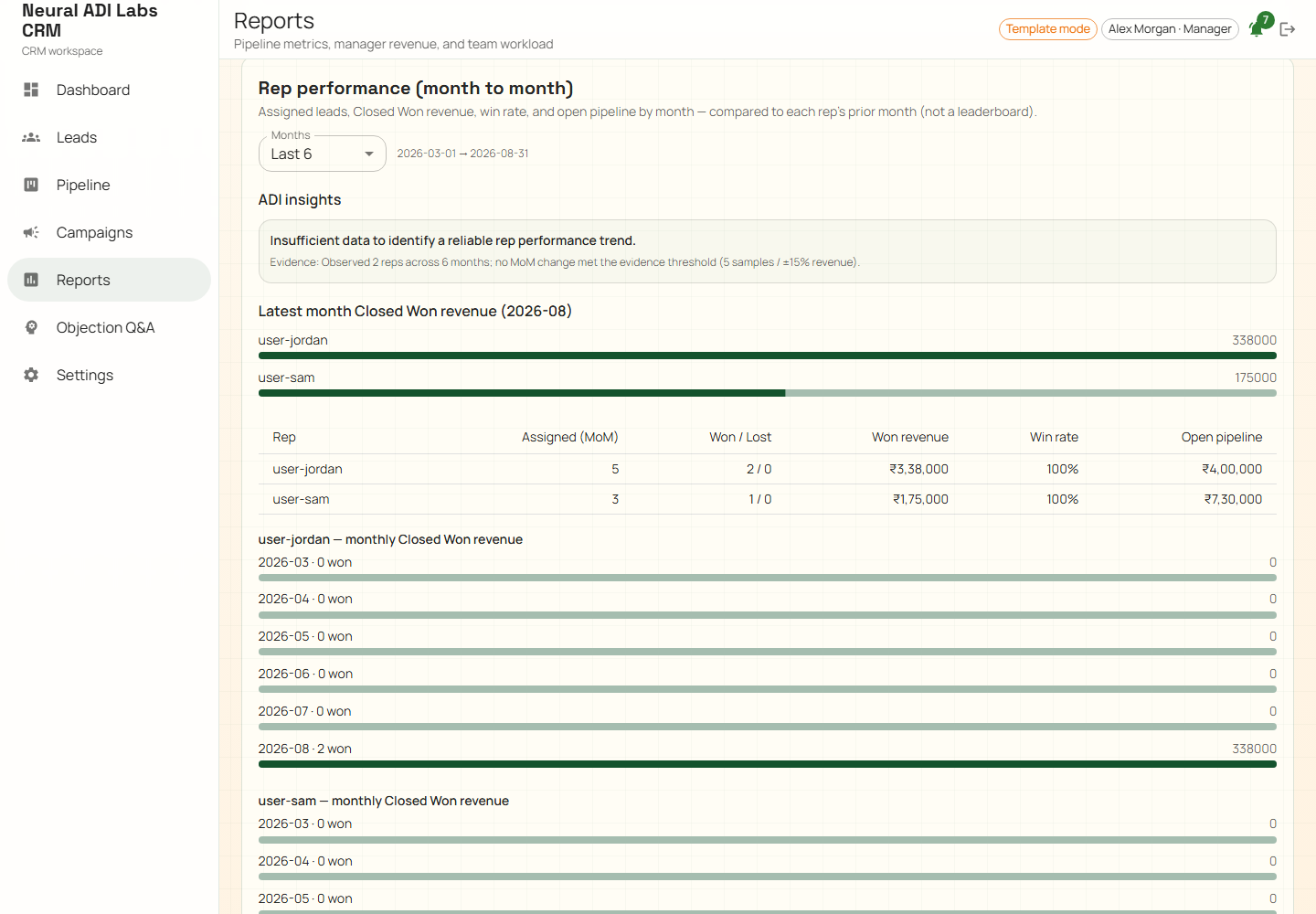1316x914 pixels.
Task: Open Objection Q&A section
Action: pyautogui.click(x=109, y=327)
